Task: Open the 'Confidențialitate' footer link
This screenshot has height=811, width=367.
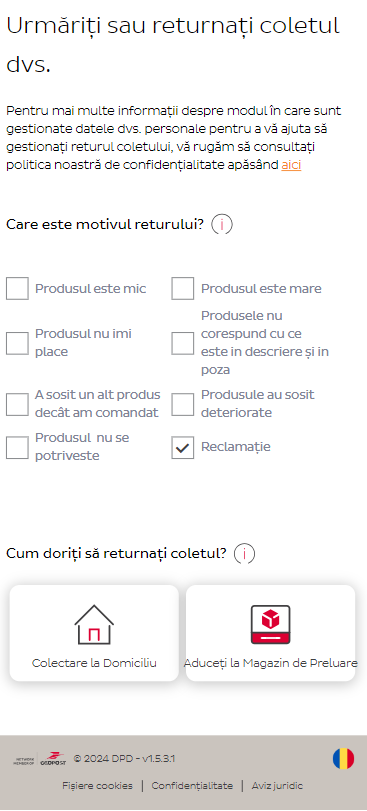Action: click(x=192, y=786)
